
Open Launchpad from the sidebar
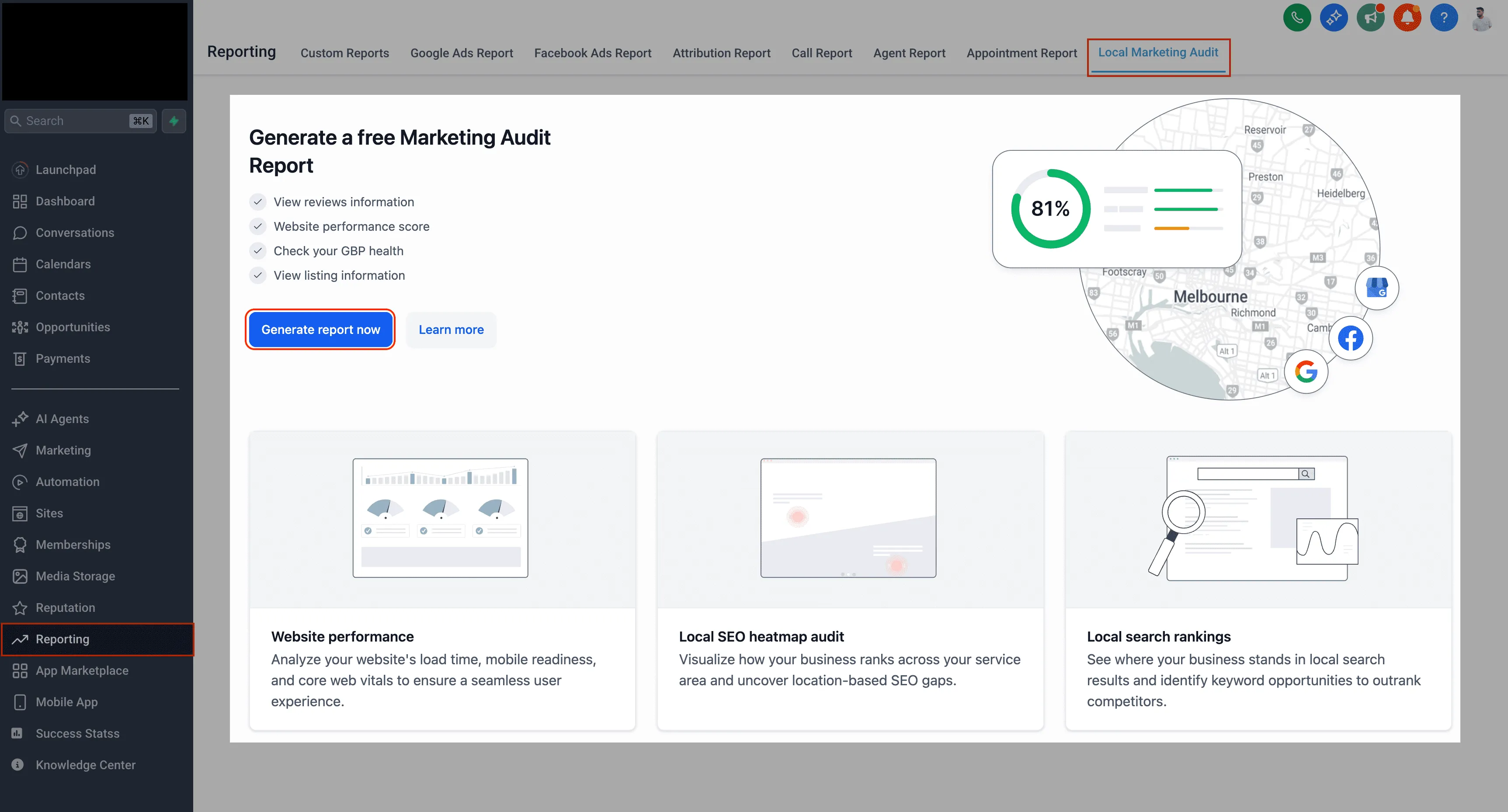click(x=66, y=170)
